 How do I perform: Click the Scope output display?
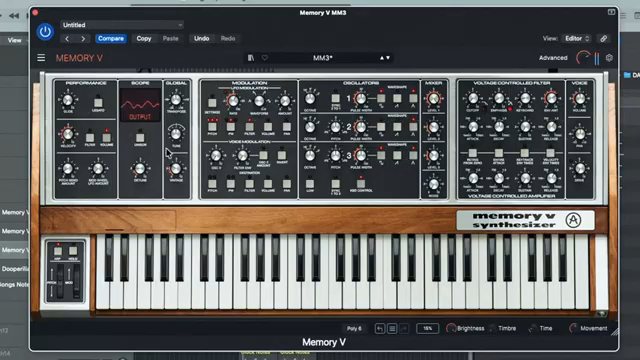coord(140,105)
